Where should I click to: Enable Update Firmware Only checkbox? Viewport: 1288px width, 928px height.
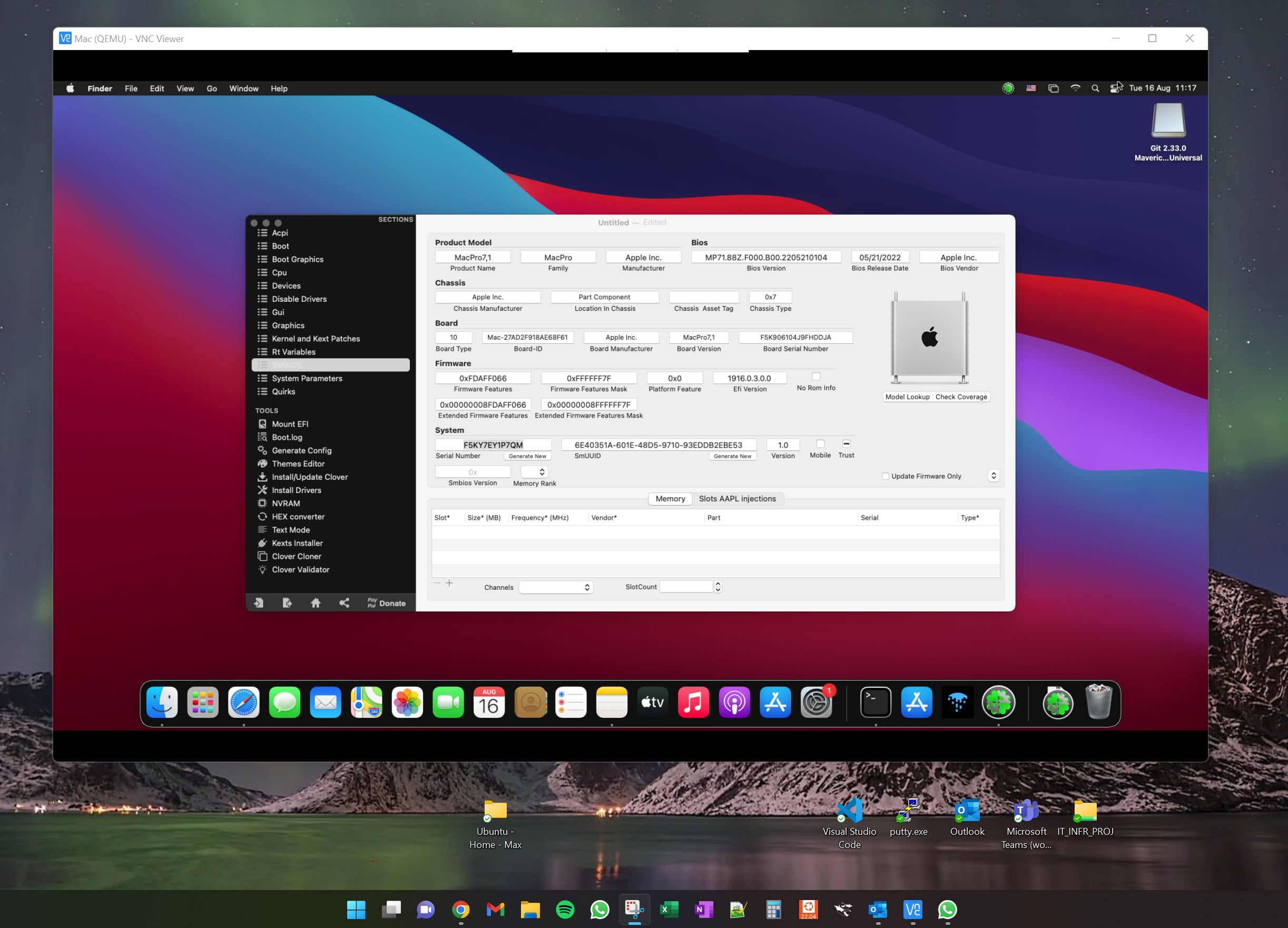click(x=886, y=476)
